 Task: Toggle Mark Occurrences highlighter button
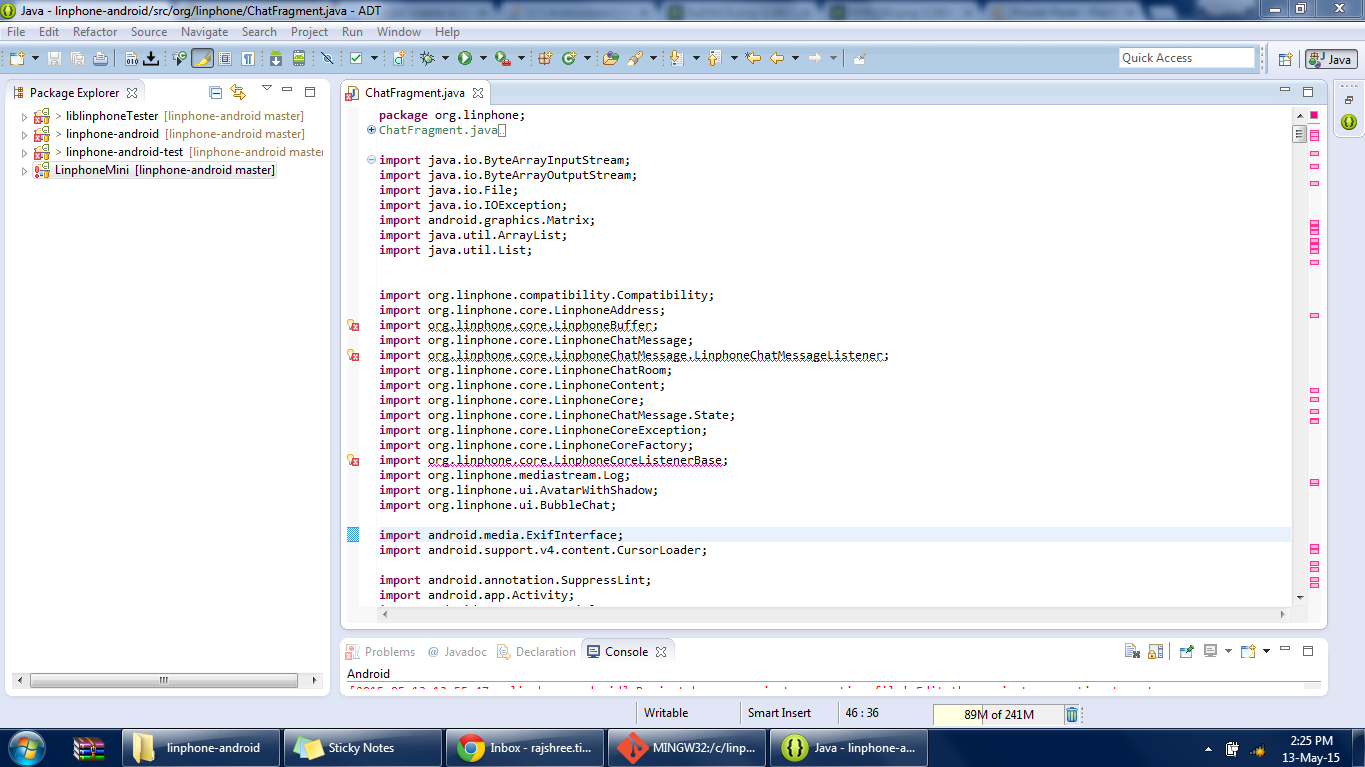coord(202,58)
